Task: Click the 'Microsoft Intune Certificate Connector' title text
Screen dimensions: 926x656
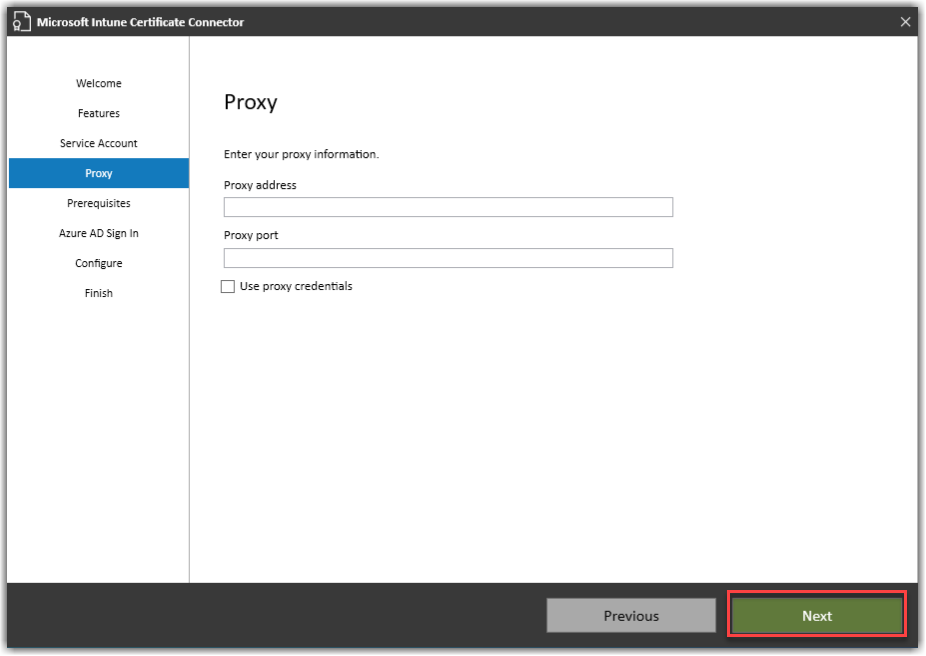Action: pyautogui.click(x=140, y=22)
